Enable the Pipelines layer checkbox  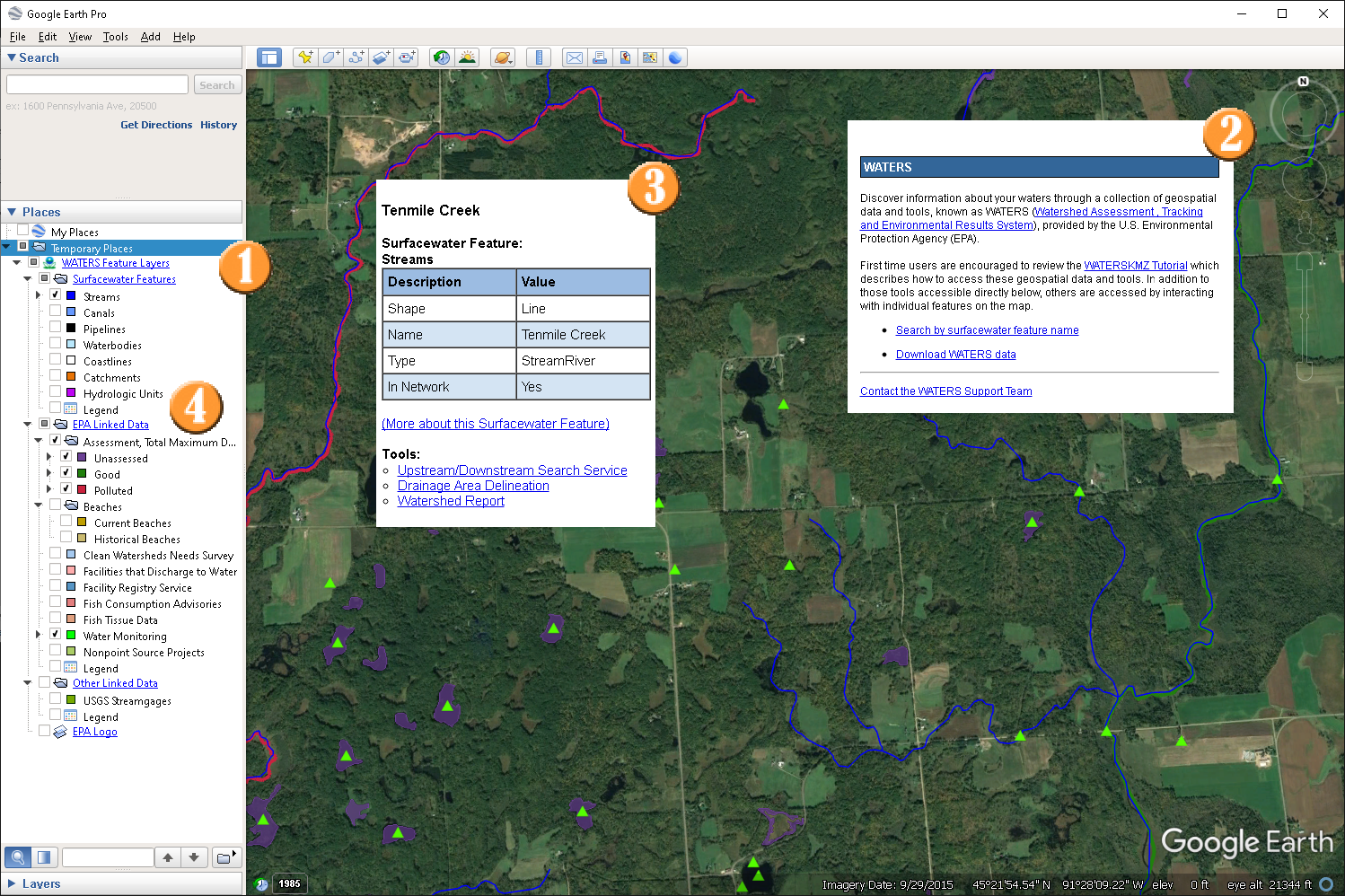56,328
